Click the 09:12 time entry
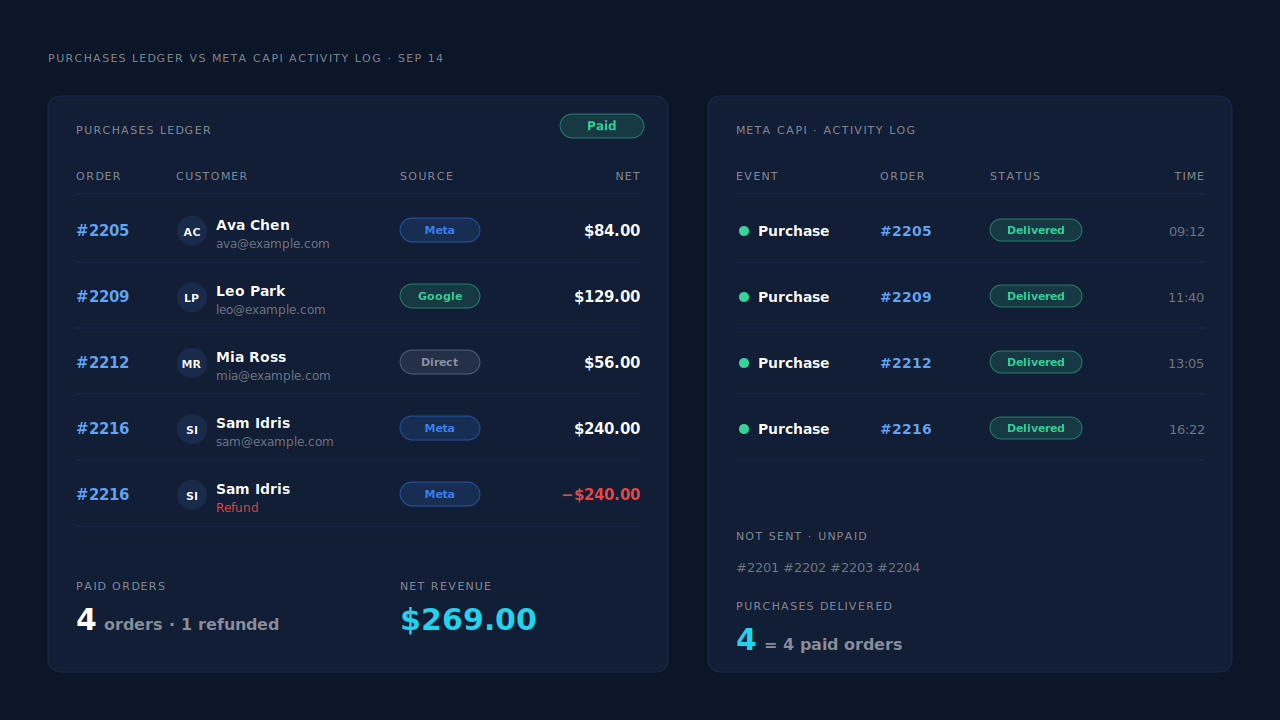Screen dimensions: 1280x720 (1187, 232)
